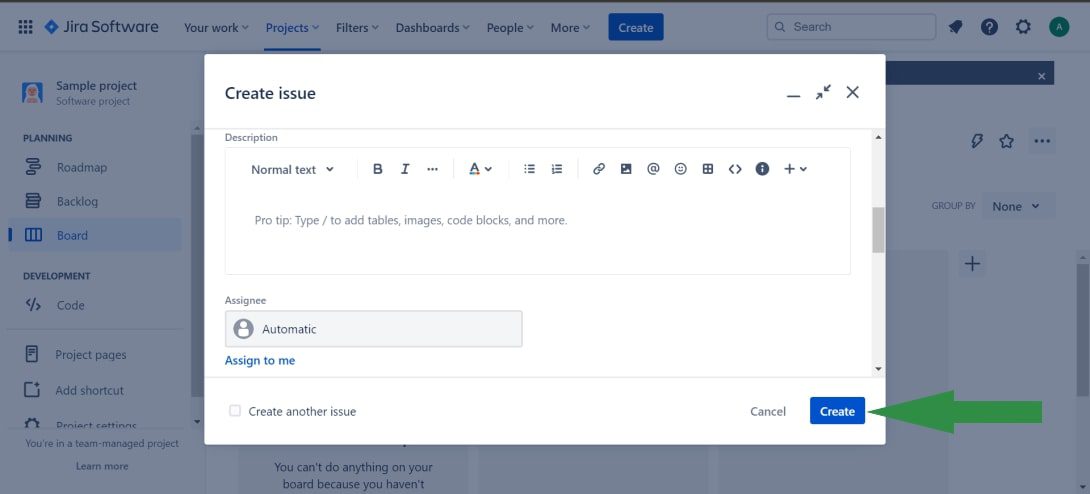The width and height of the screenshot is (1090, 494).
Task: Open the People menu
Action: [x=510, y=28]
